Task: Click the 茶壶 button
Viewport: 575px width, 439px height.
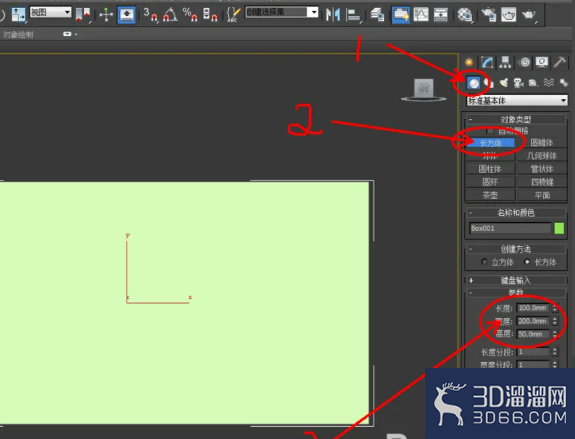Action: point(490,195)
